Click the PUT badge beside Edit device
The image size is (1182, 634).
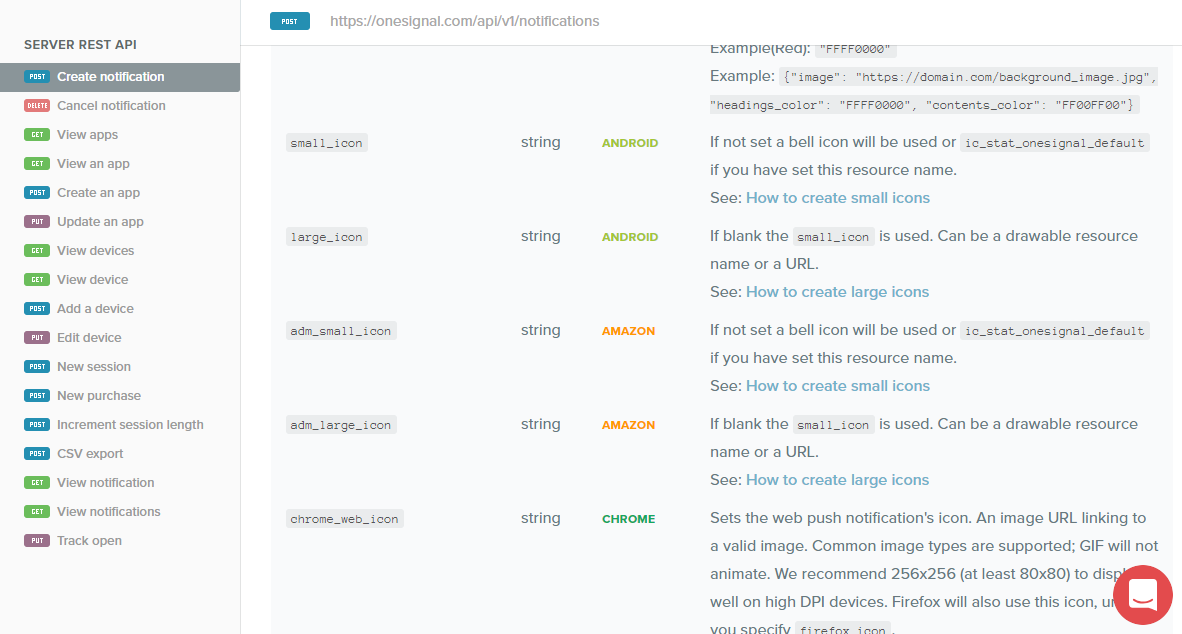click(35, 337)
